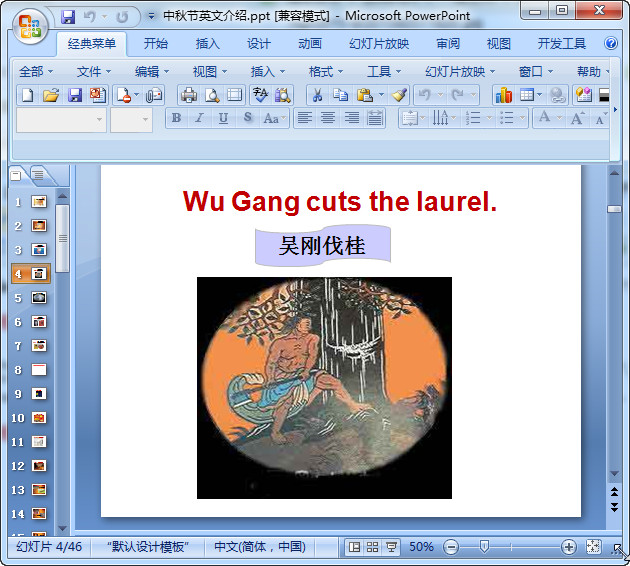The height and width of the screenshot is (566, 630).
Task: Toggle text shadow formatting
Action: click(248, 118)
